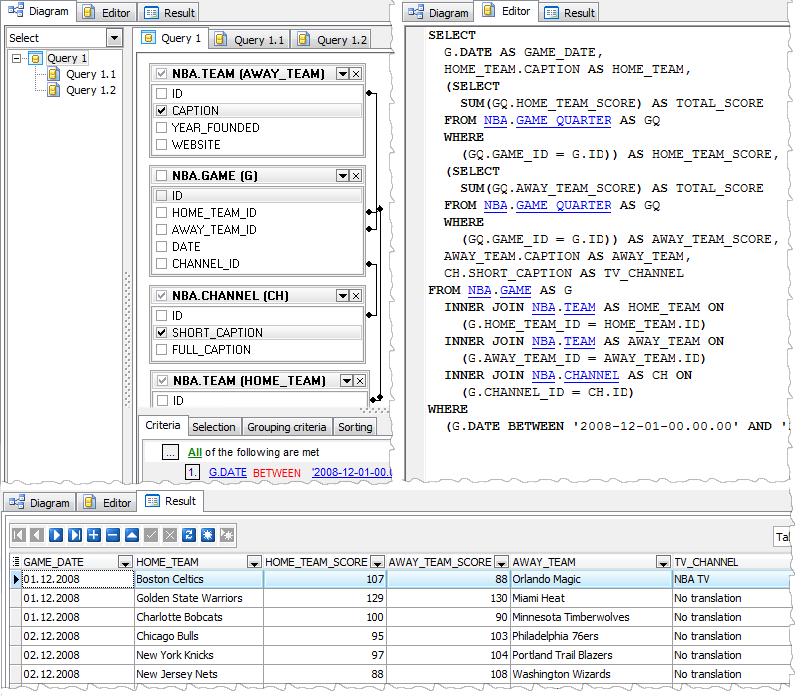This screenshot has width=800, height=696.
Task: Delete record using minus navigator button
Action: [x=113, y=535]
